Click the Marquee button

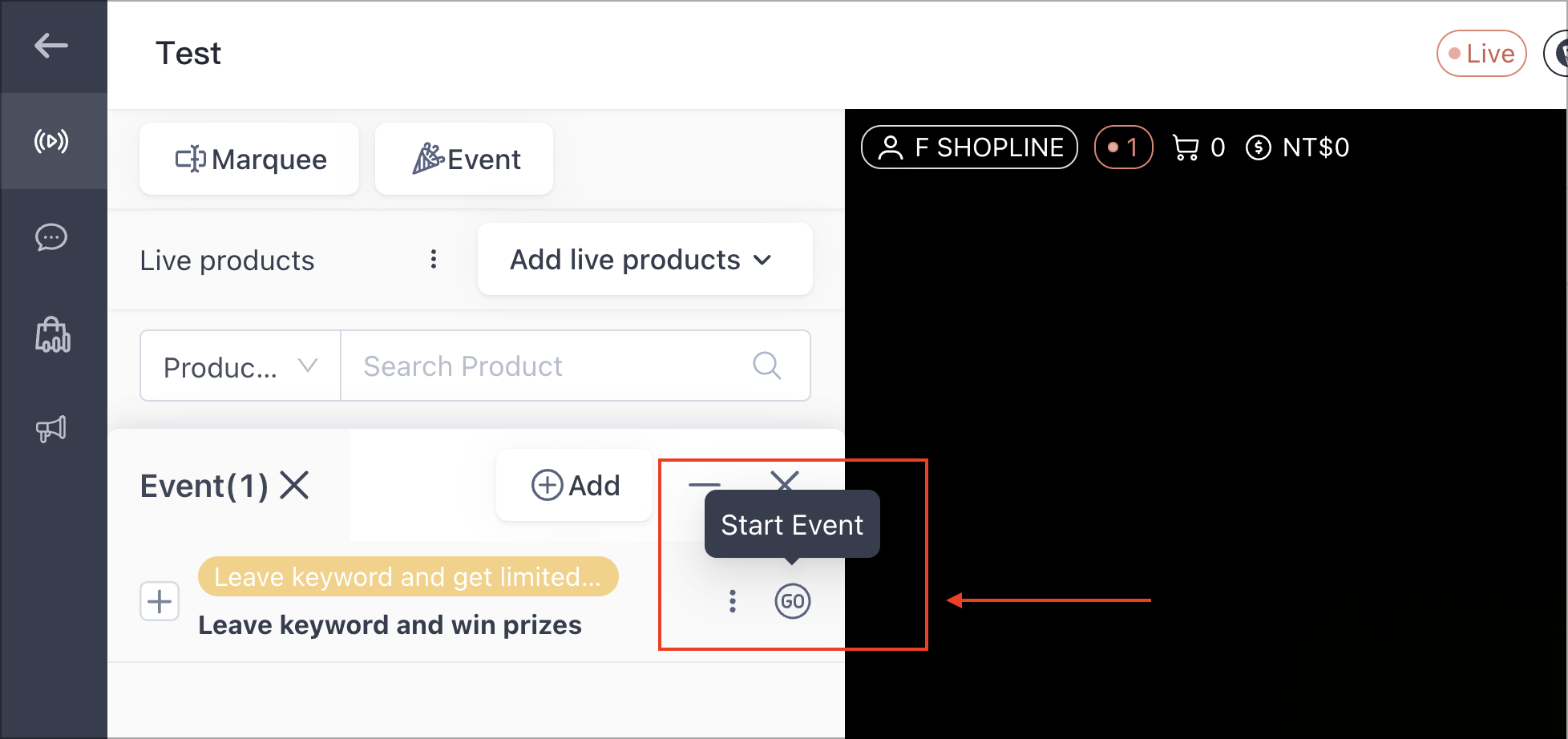click(249, 159)
